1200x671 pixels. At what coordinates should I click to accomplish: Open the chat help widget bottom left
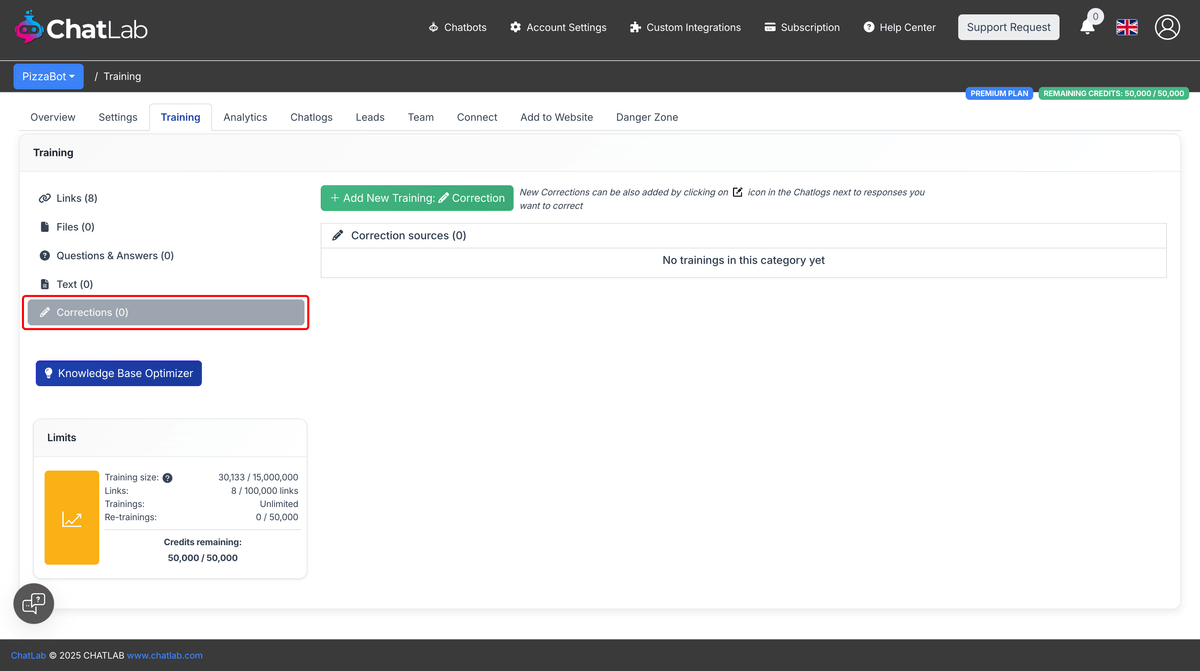click(x=33, y=603)
